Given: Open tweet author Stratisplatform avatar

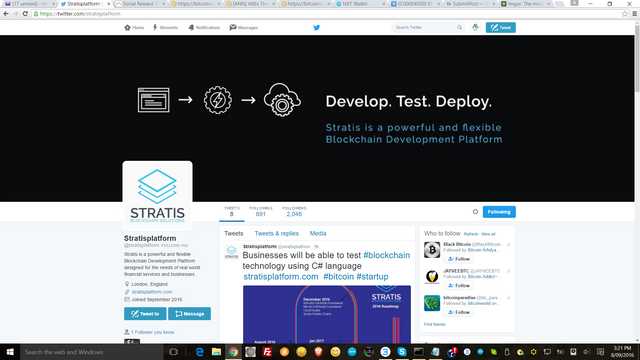Looking at the screenshot, I should tap(231, 252).
